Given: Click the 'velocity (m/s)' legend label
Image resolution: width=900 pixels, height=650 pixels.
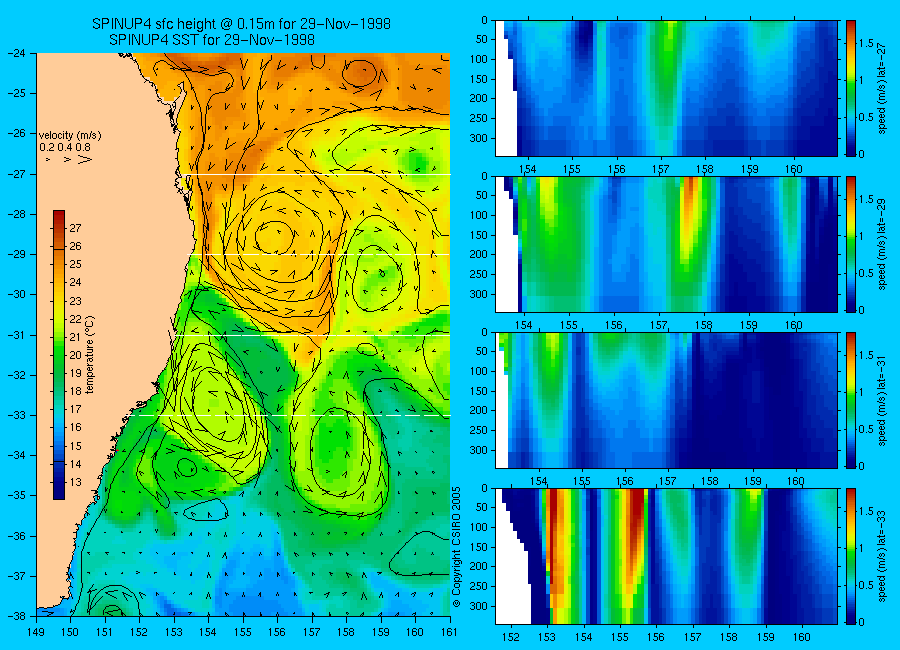Looking at the screenshot, I should tap(70, 136).
